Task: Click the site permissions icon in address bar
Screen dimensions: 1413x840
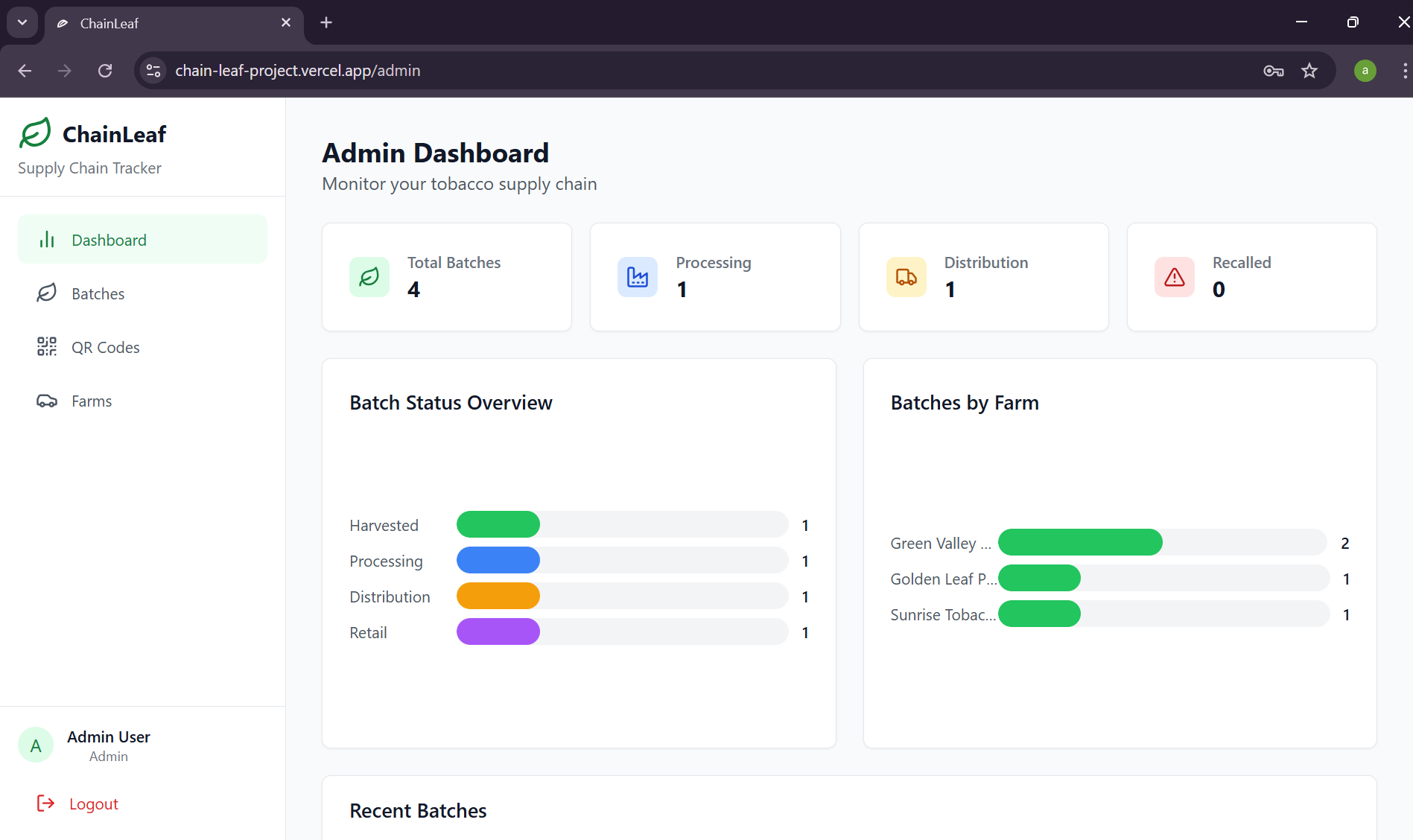Action: coord(153,70)
